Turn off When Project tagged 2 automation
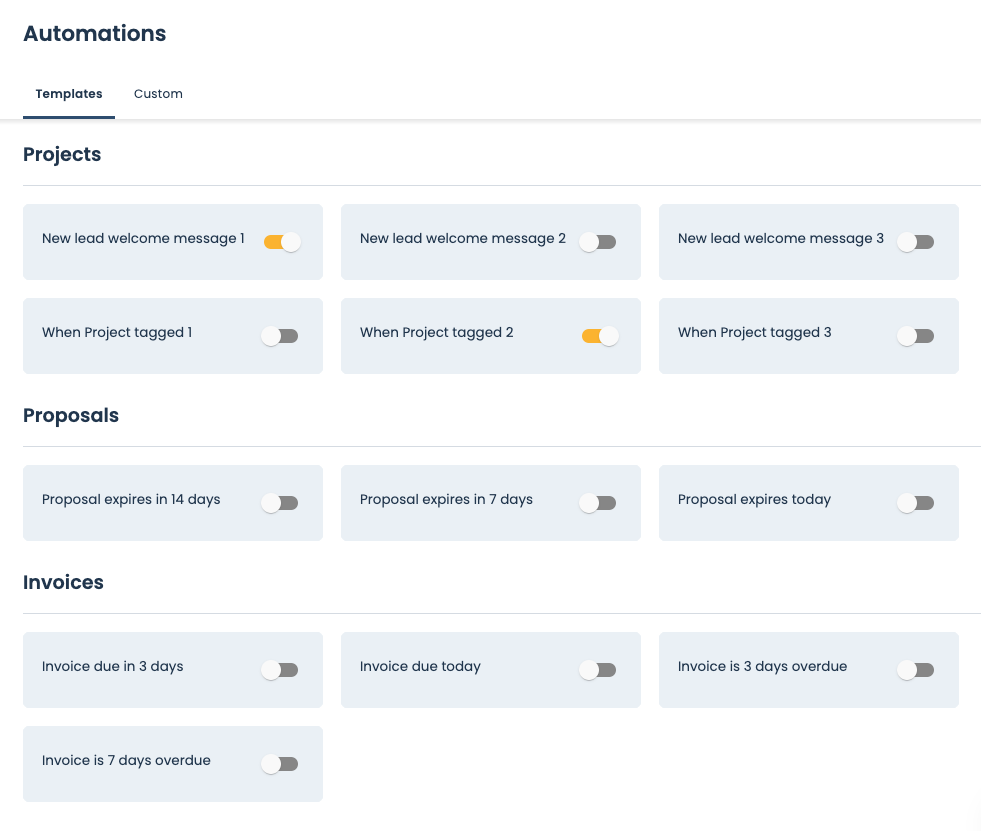Image resolution: width=981 pixels, height=831 pixels. [x=600, y=336]
